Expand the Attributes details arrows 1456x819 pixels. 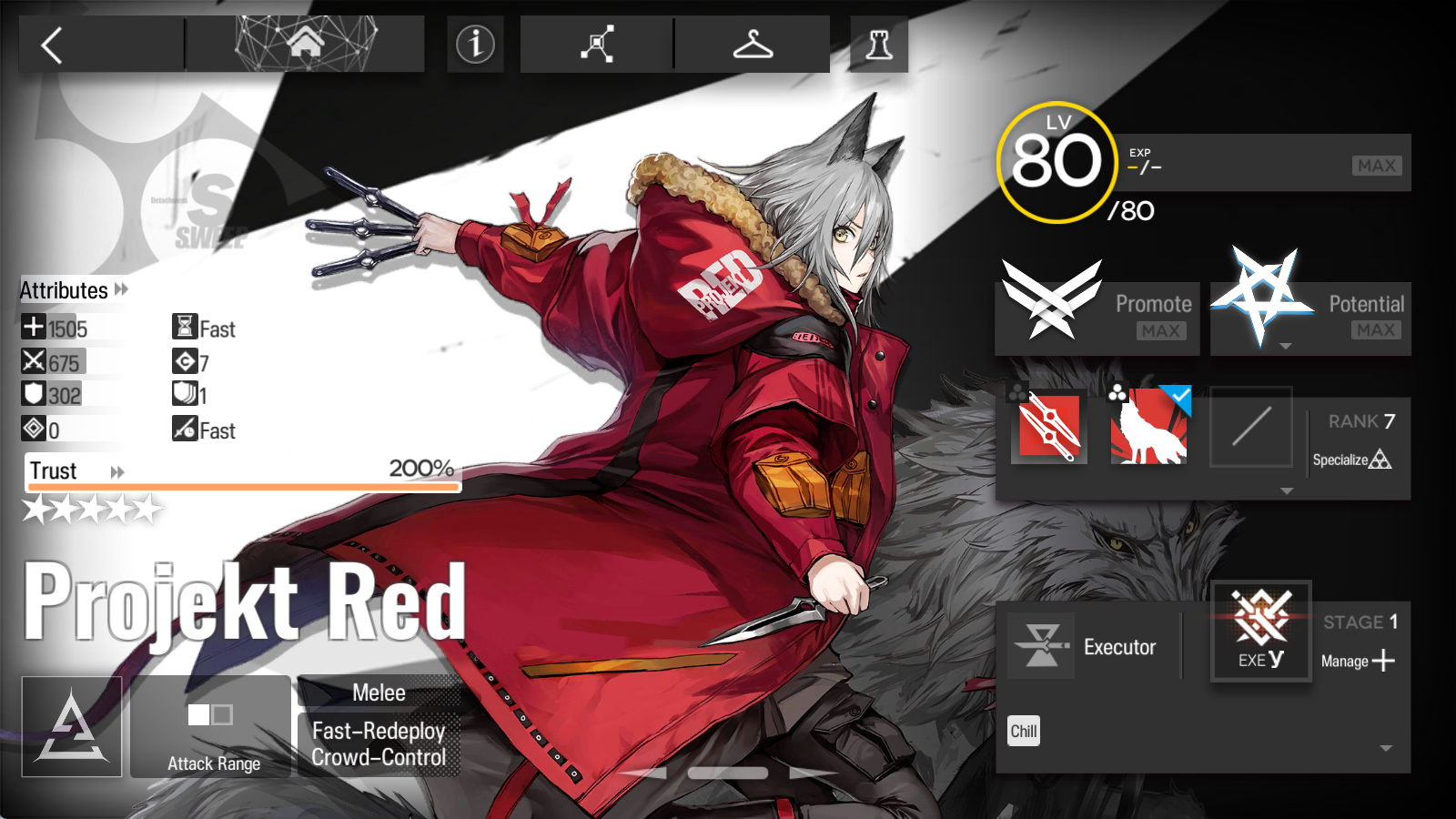pos(122,289)
